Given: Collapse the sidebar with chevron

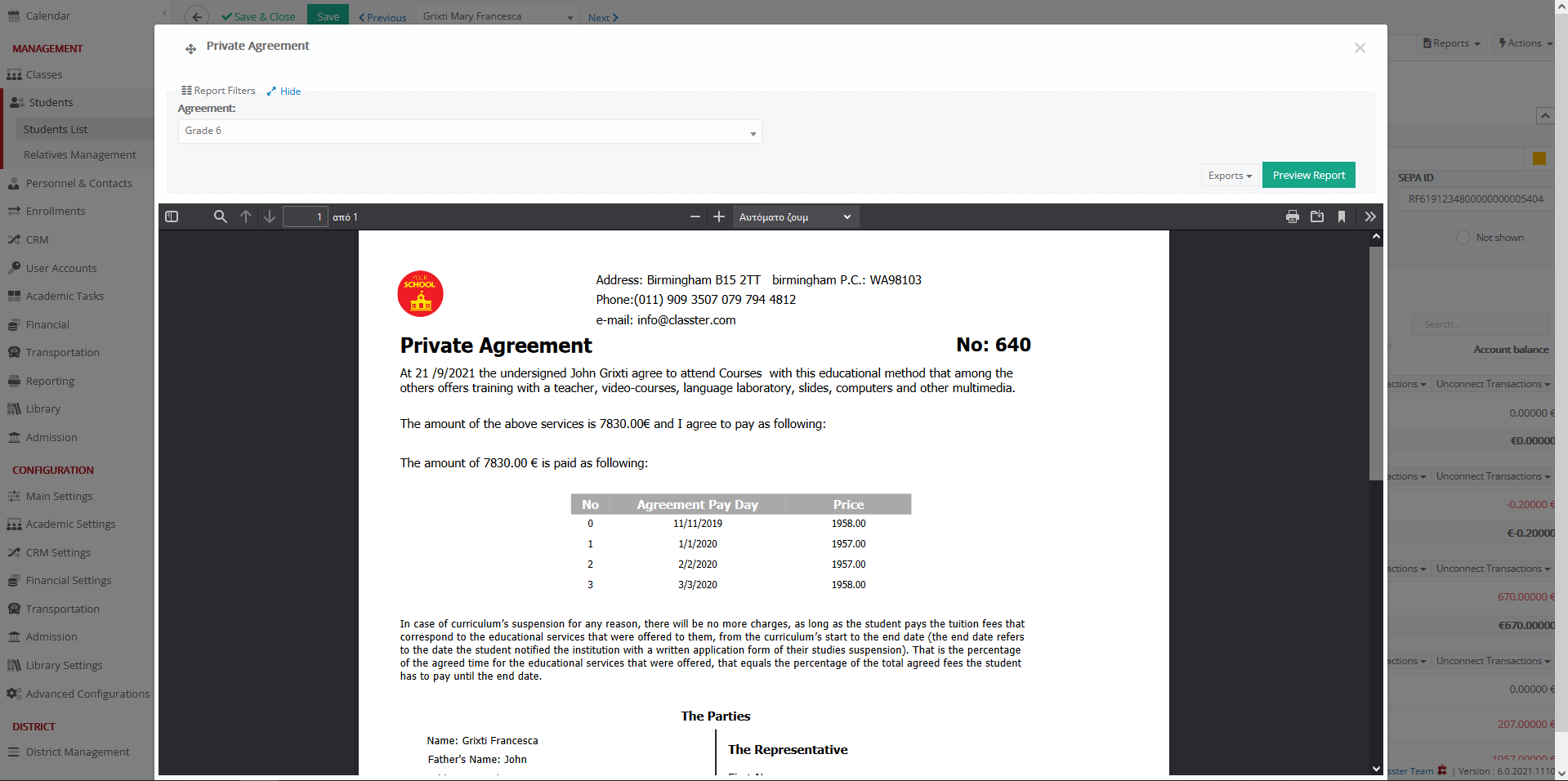Looking at the screenshot, I should pyautogui.click(x=164, y=14).
